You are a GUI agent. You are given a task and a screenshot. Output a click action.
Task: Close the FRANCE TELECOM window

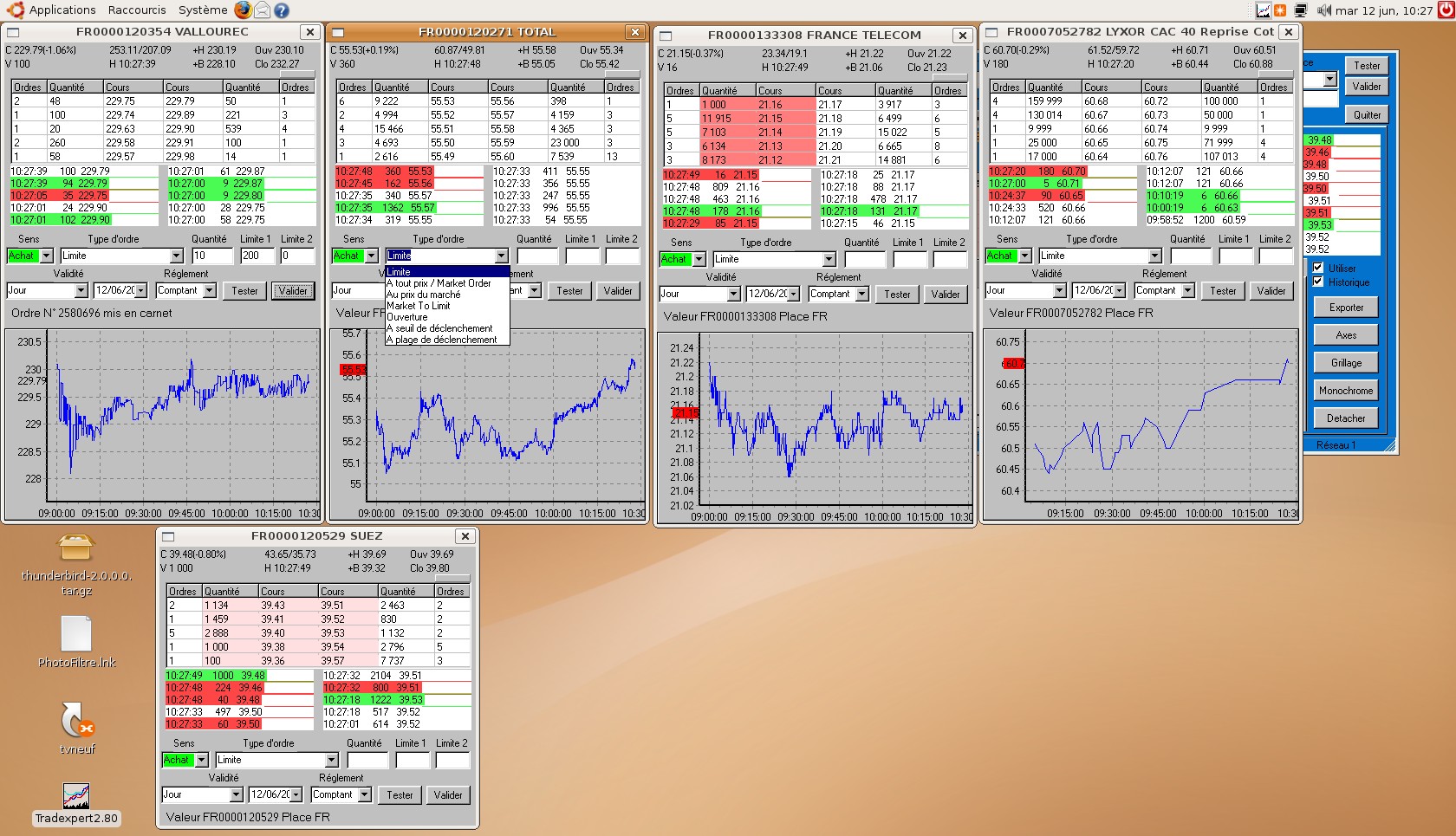tap(963, 36)
